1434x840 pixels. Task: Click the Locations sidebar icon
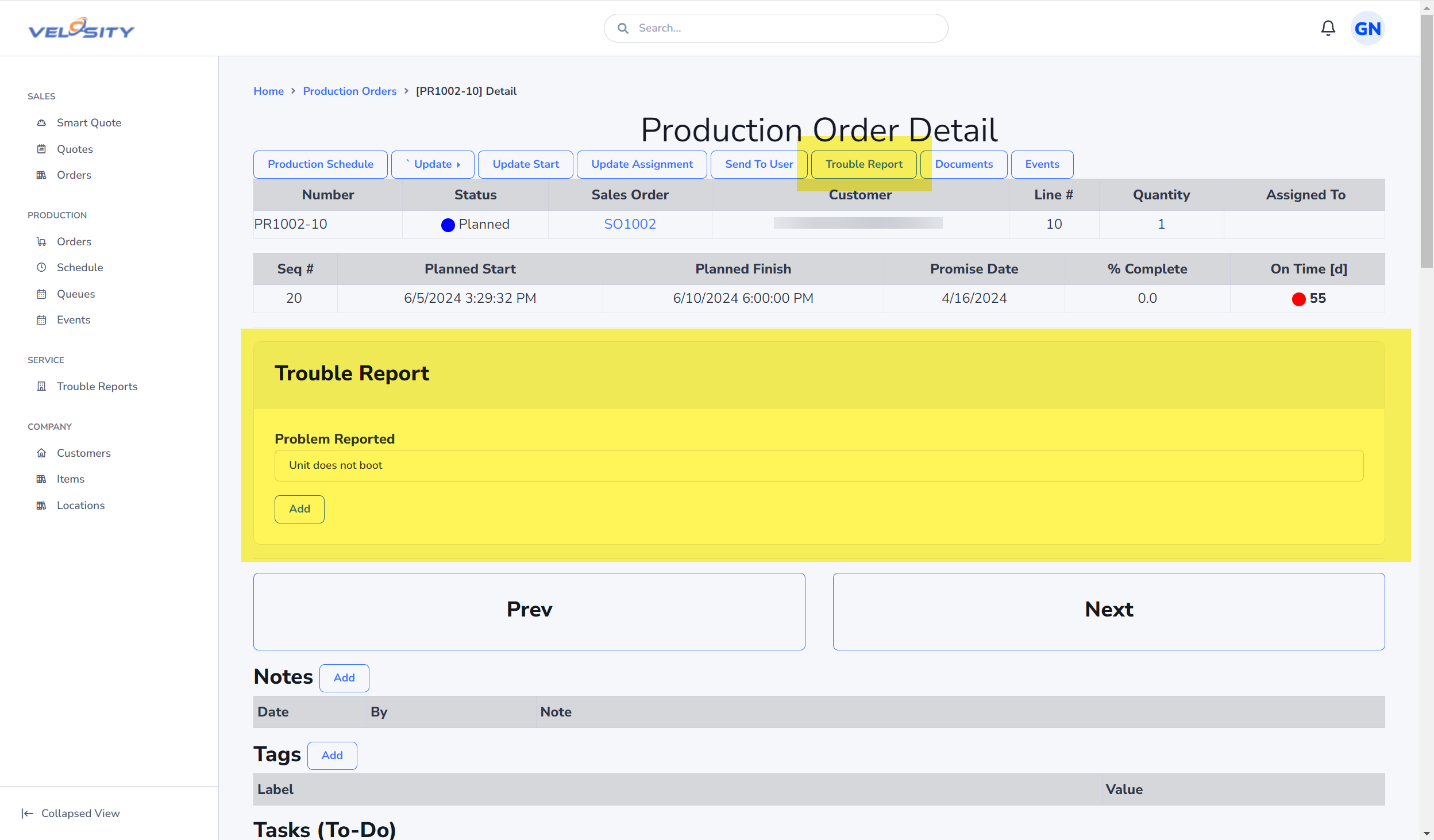point(41,506)
